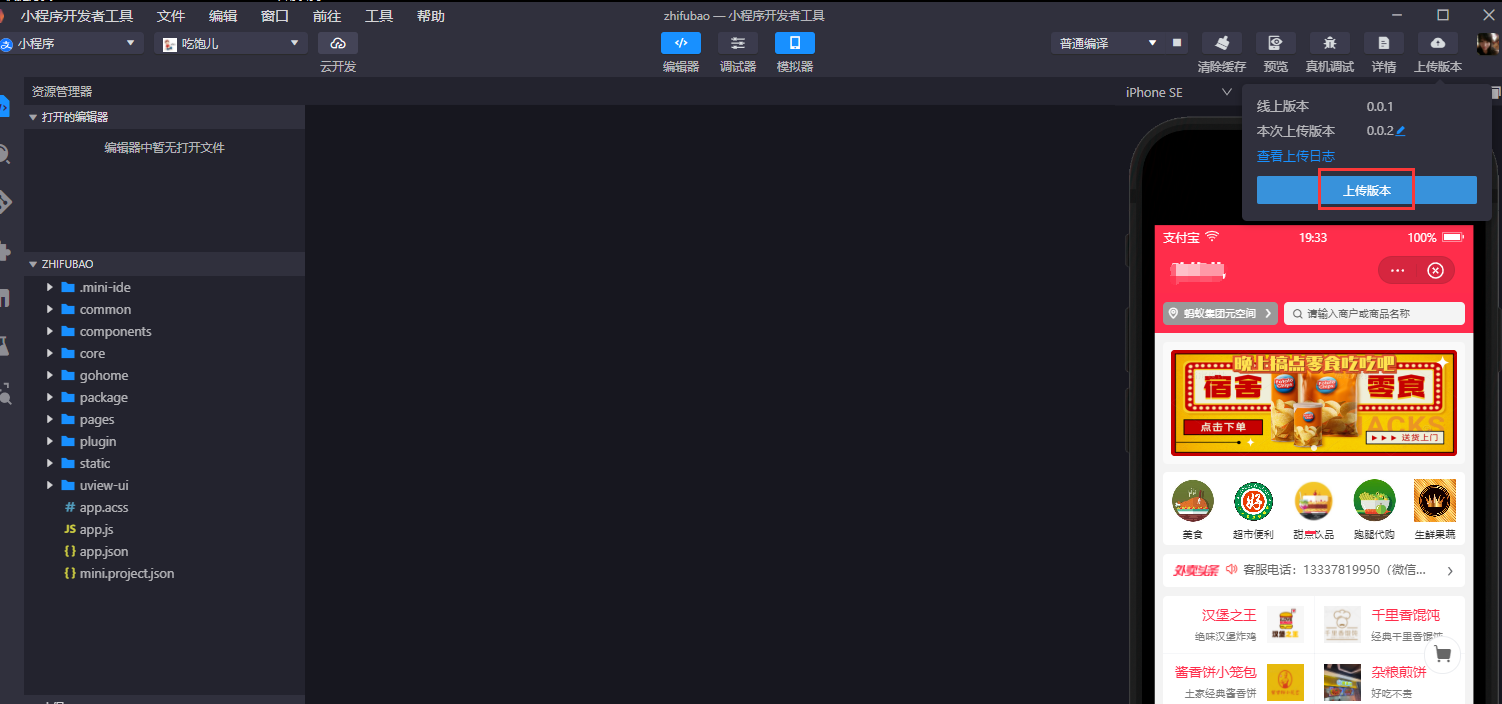
Task: Close the mini program with the X icon
Action: (x=1435, y=271)
